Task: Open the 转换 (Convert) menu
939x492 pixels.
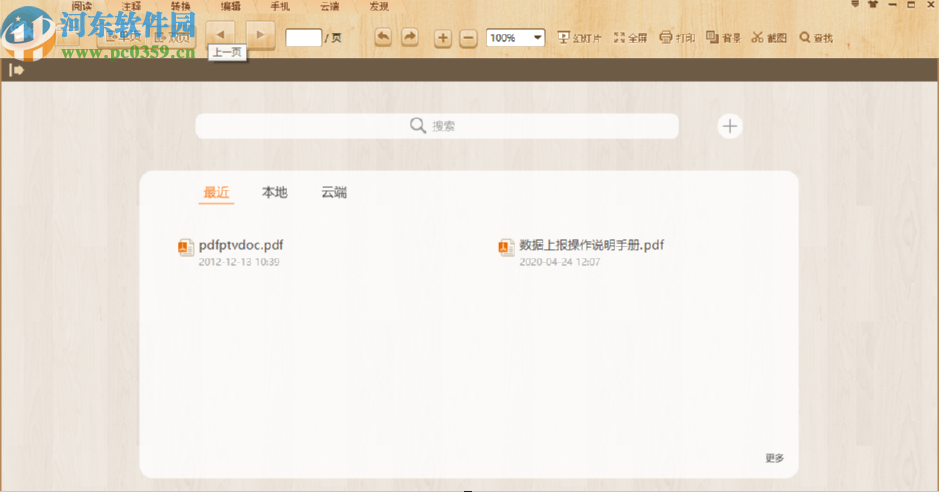Action: (x=180, y=6)
